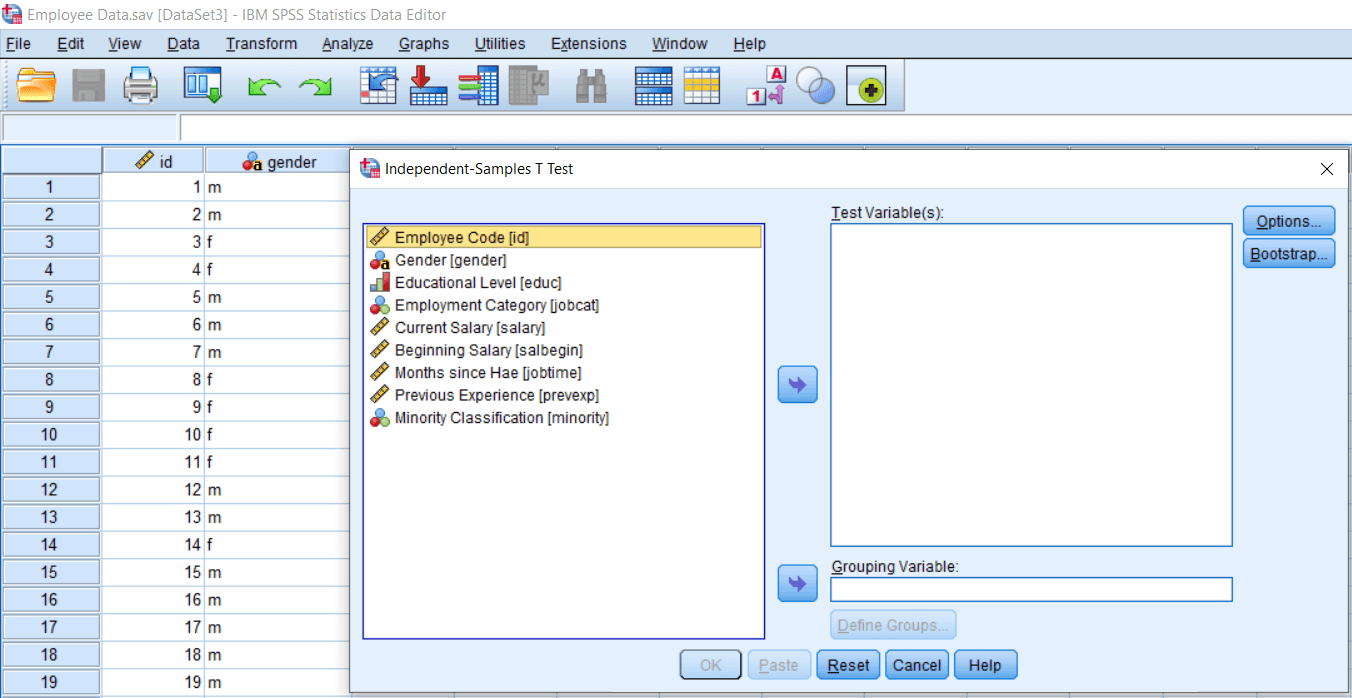Screen dimensions: 1352x698
Task: Click the Go to variable icon with red arrow
Action: tap(429, 86)
